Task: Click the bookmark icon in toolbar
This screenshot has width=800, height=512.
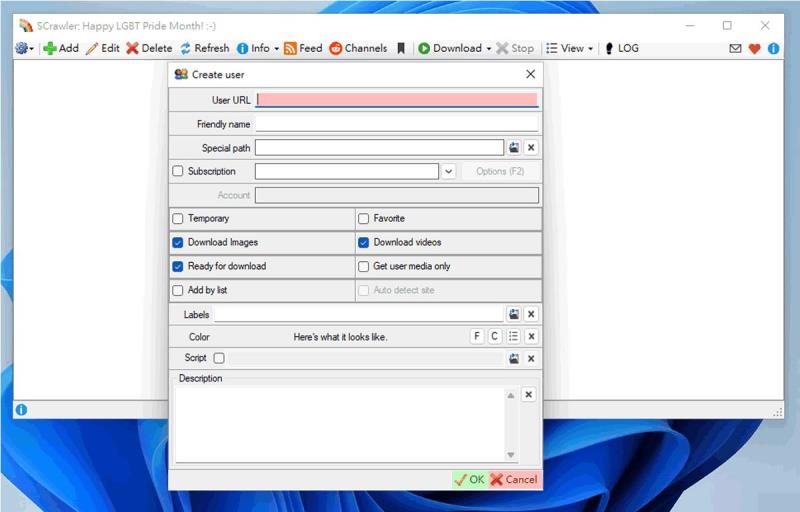Action: [401, 48]
